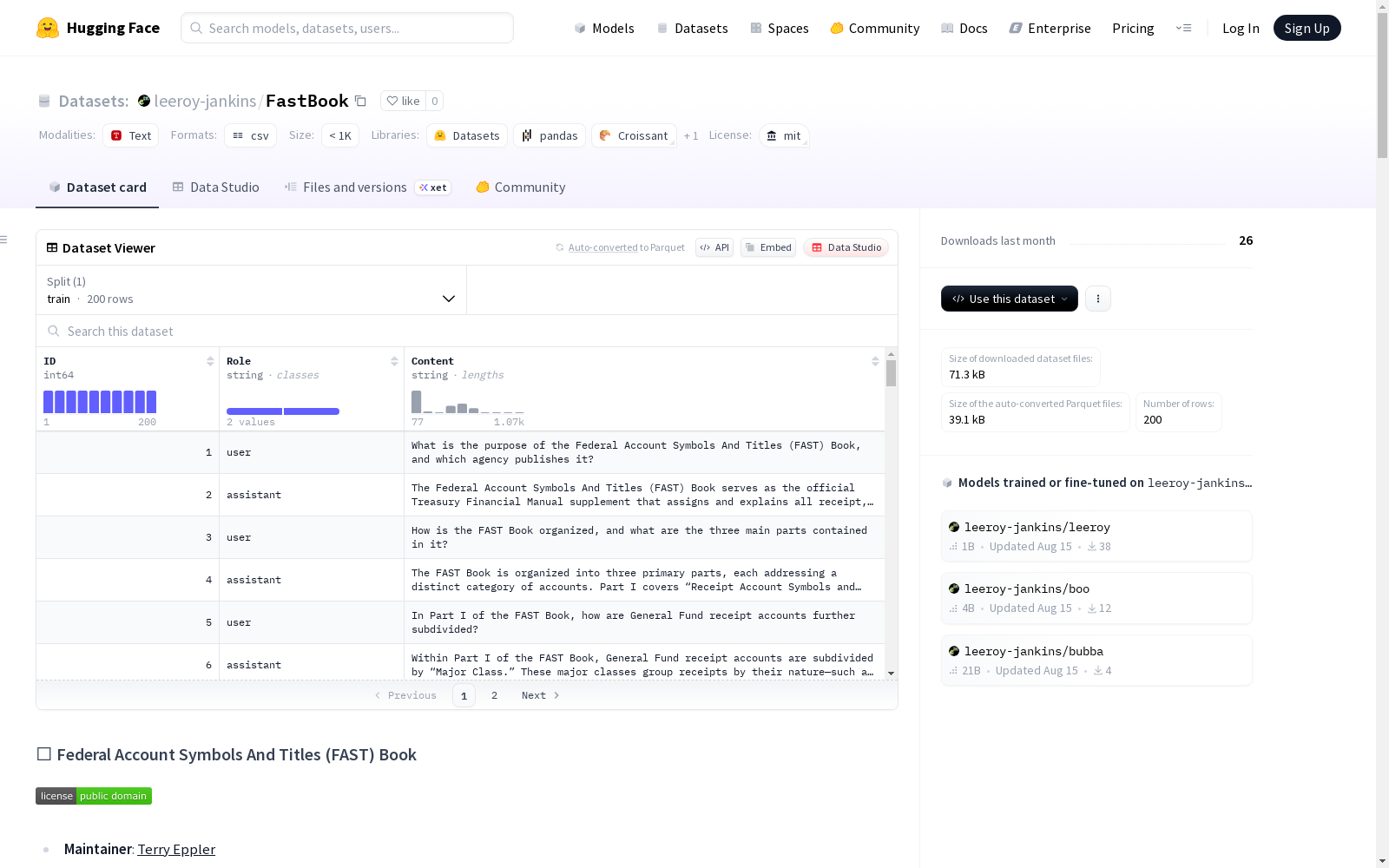Click the pandas library tag

[550, 135]
